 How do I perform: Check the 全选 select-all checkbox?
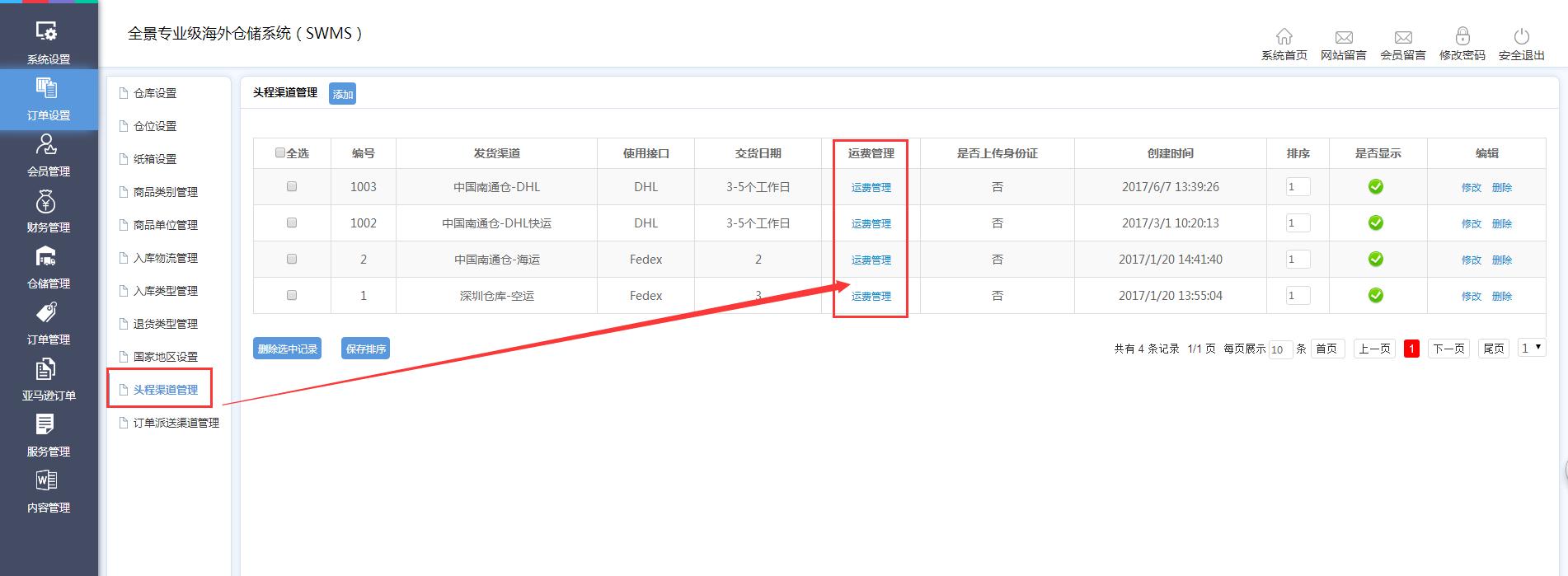click(280, 153)
